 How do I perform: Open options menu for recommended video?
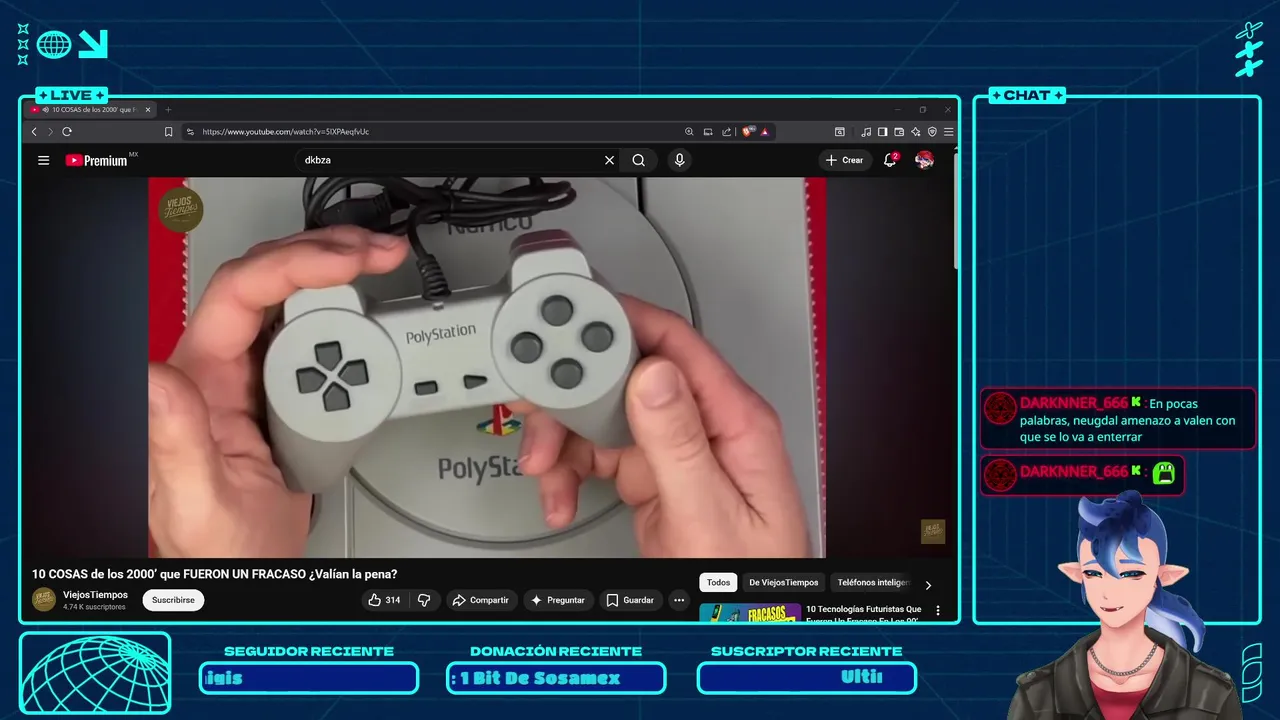[x=938, y=610]
